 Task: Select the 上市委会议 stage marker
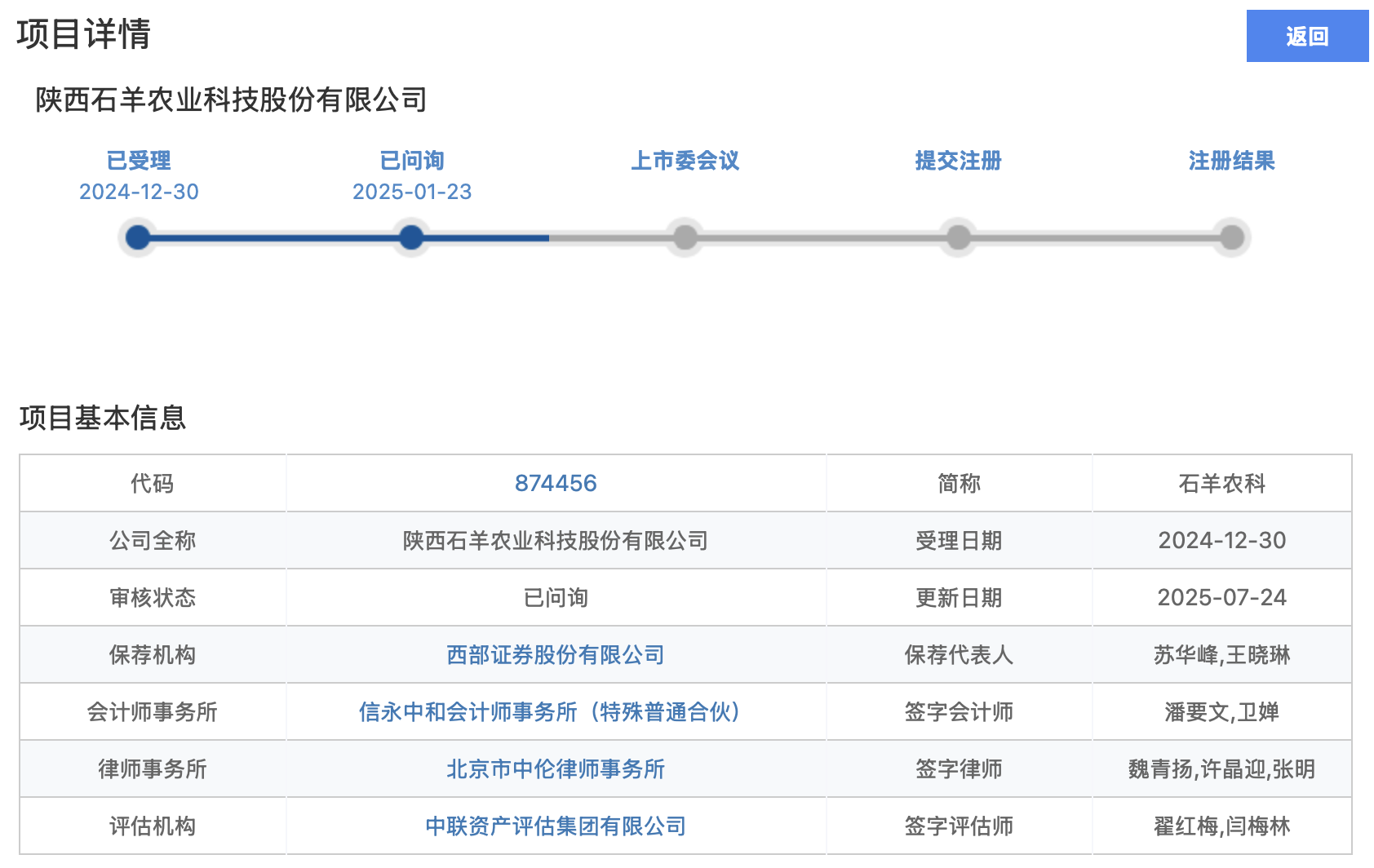[x=685, y=237]
